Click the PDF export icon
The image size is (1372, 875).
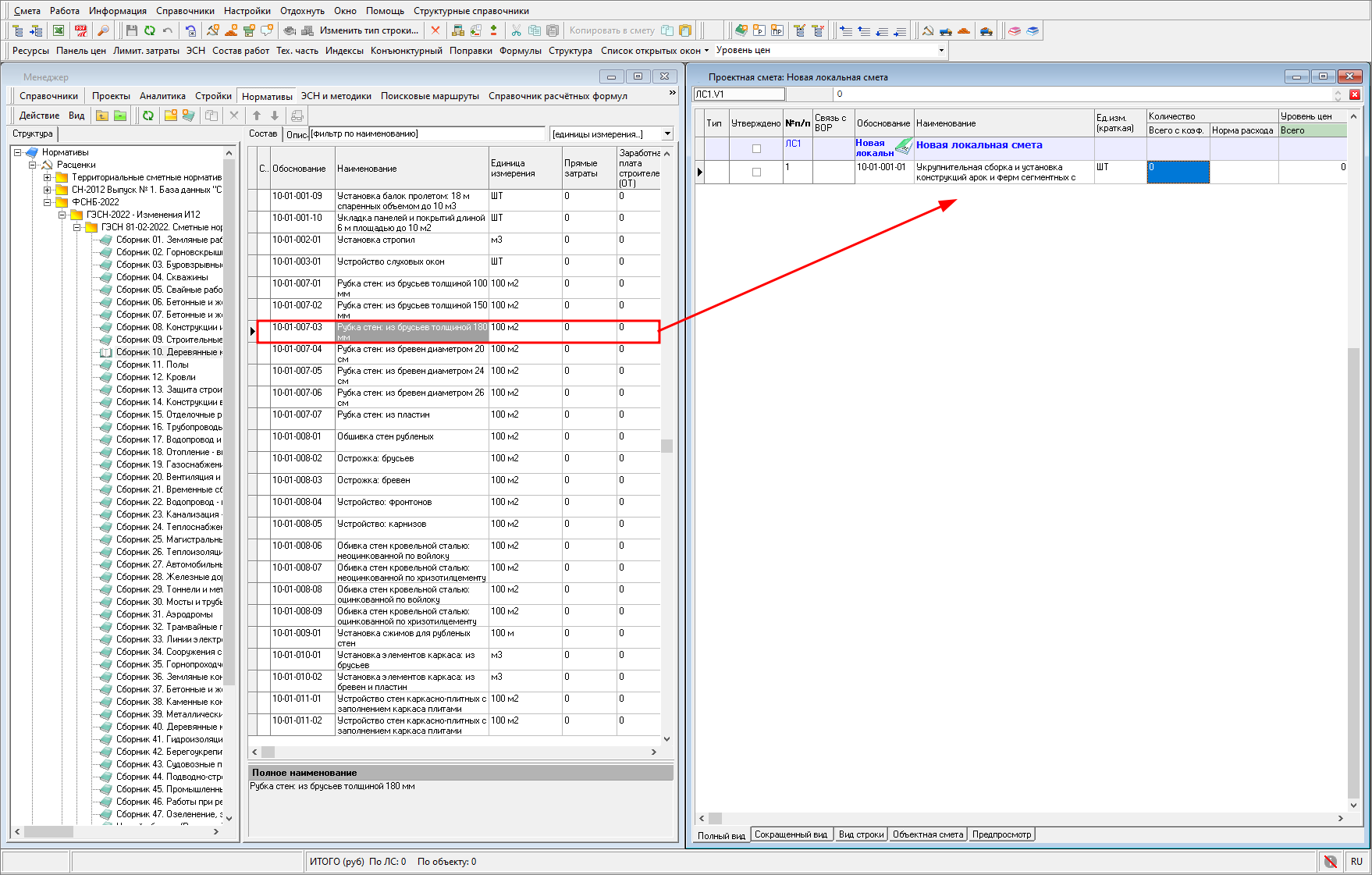(81, 30)
